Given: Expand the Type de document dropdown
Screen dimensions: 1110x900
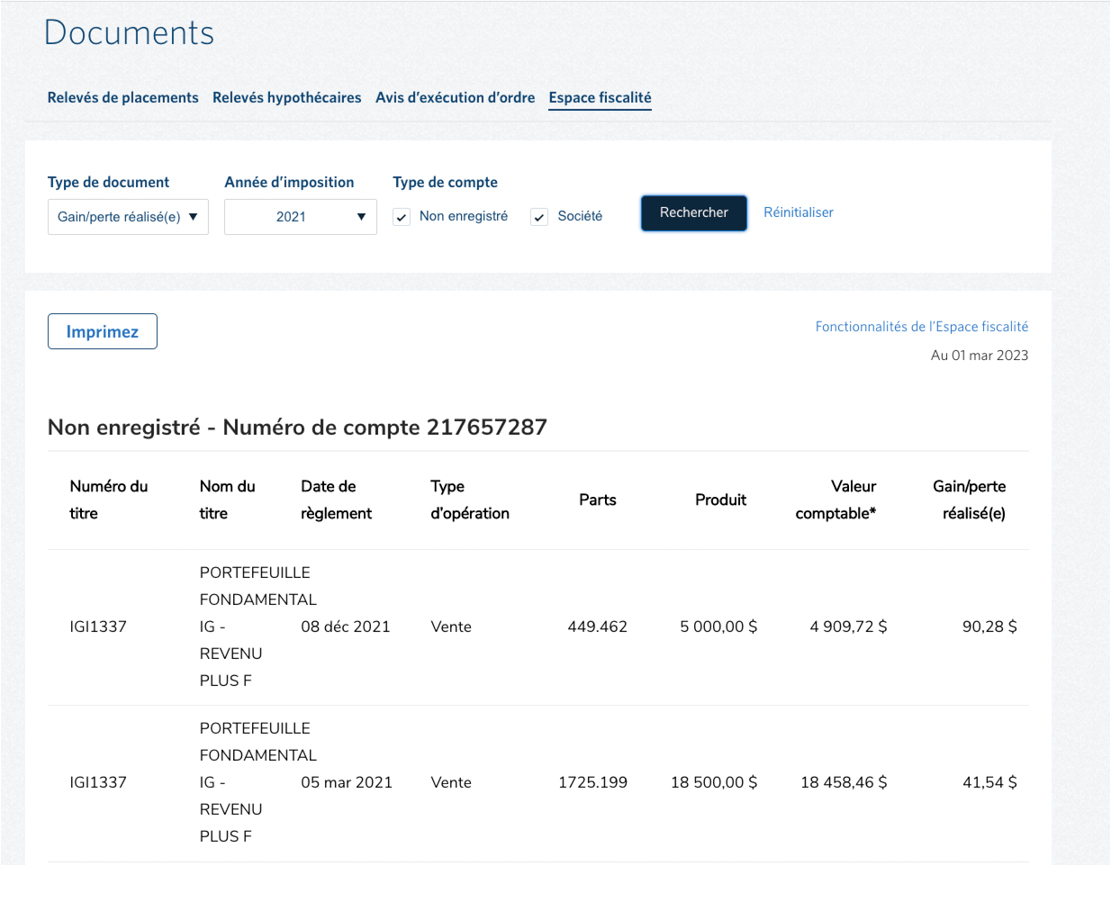Looking at the screenshot, I should click(x=128, y=217).
